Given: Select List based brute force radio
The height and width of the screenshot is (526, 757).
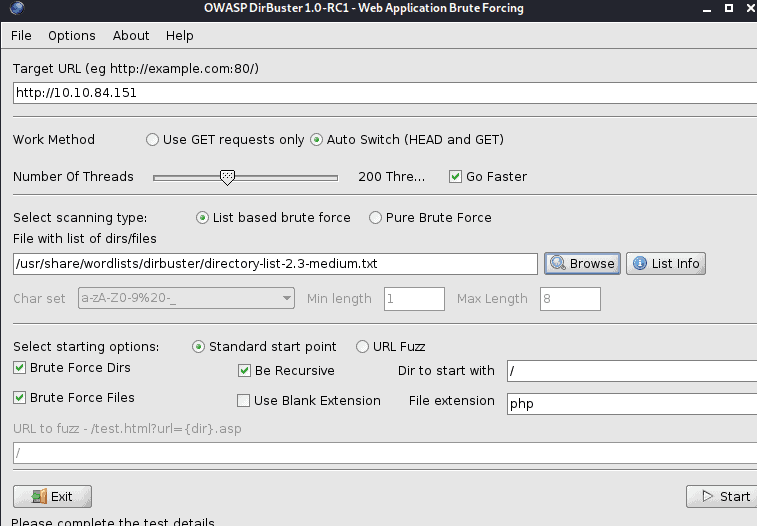Looking at the screenshot, I should coord(202,218).
